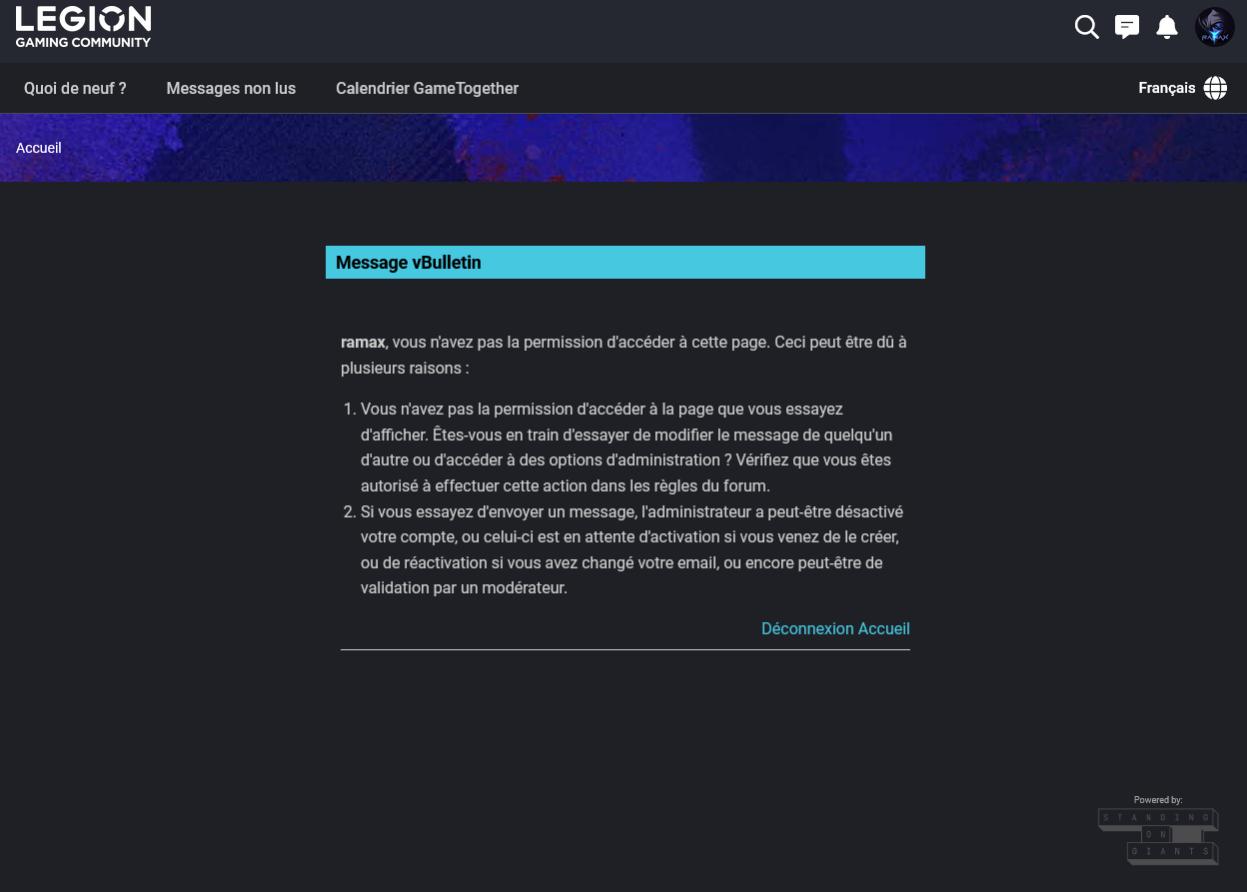Open the 'Quoi de neuf ?' menu

click(74, 88)
